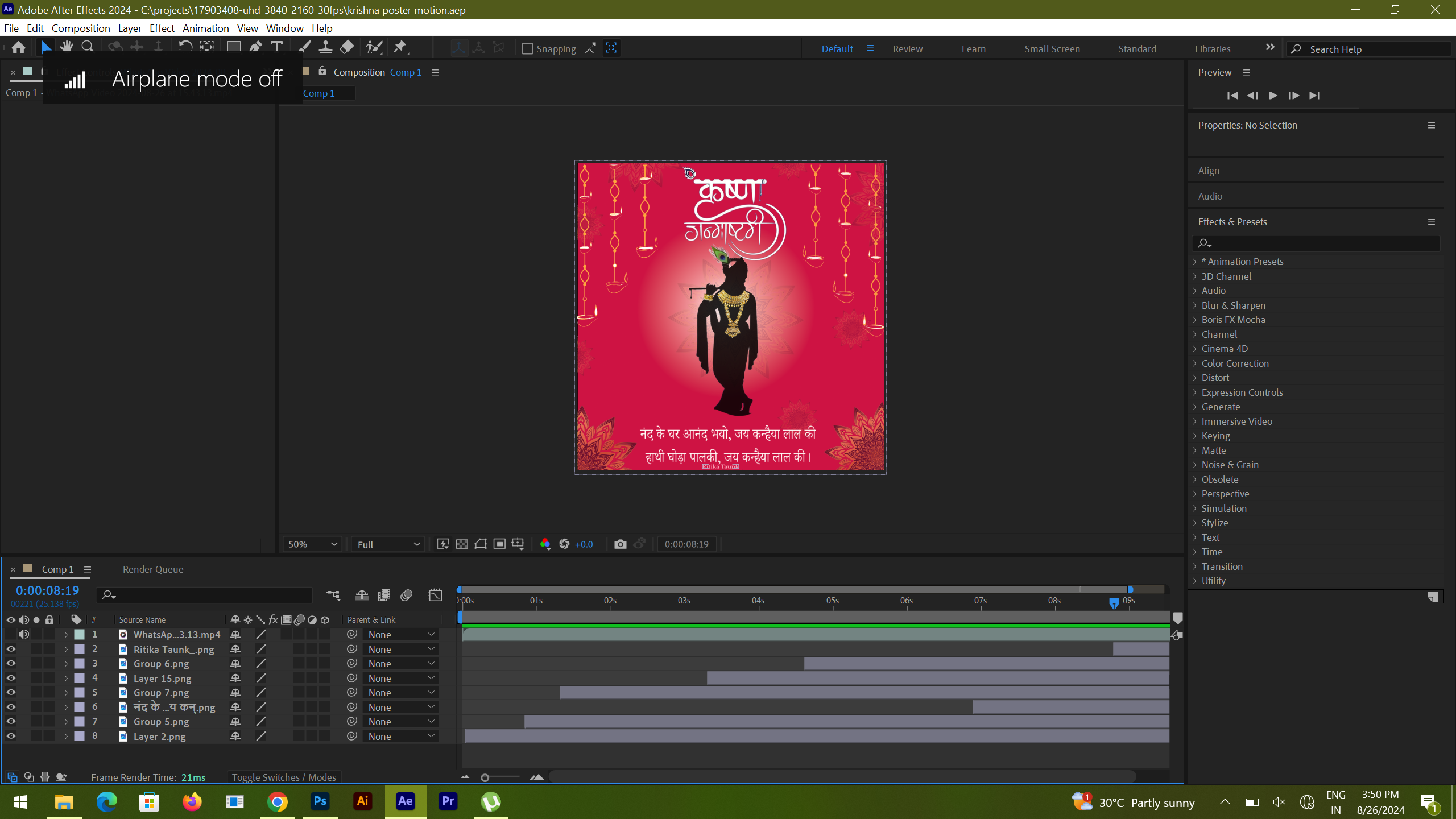Switch to the Learn workspace

pyautogui.click(x=974, y=49)
